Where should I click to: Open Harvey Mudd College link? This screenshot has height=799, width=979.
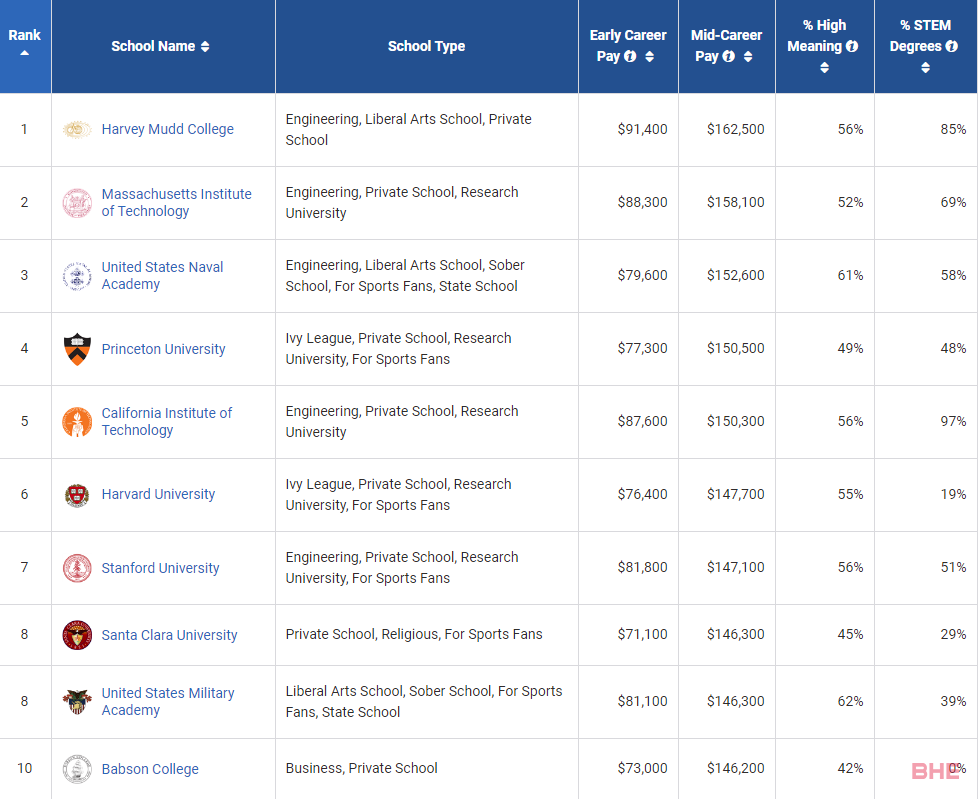(167, 129)
